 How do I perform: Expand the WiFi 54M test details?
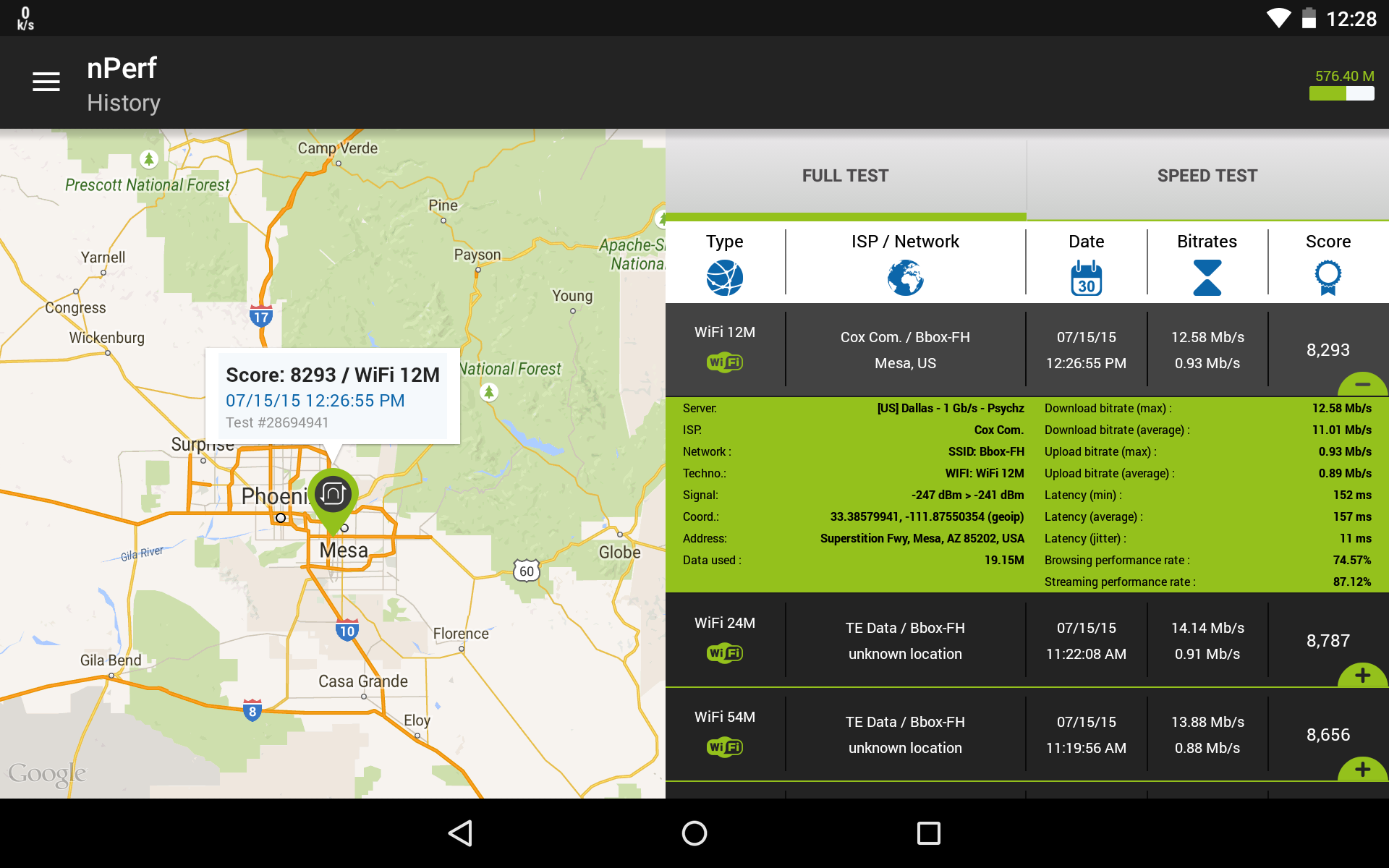point(1362,769)
